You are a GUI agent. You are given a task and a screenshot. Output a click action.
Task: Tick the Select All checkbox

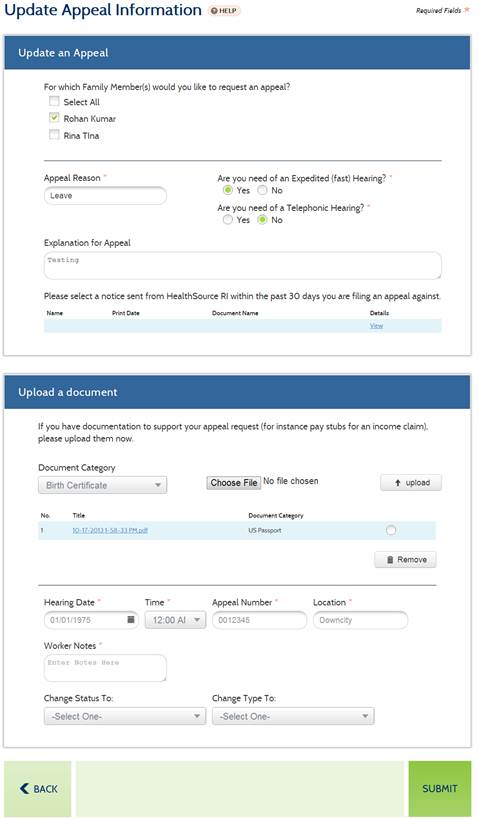tap(54, 101)
